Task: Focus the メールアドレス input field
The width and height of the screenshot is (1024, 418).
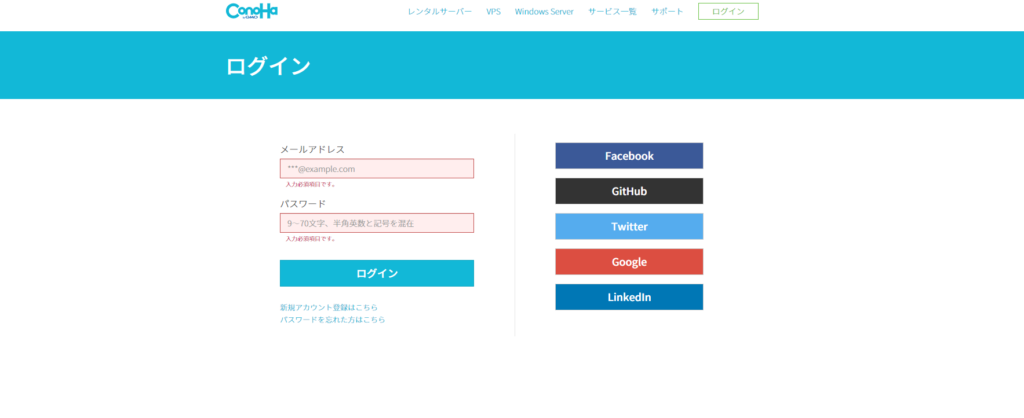Action: click(x=377, y=169)
